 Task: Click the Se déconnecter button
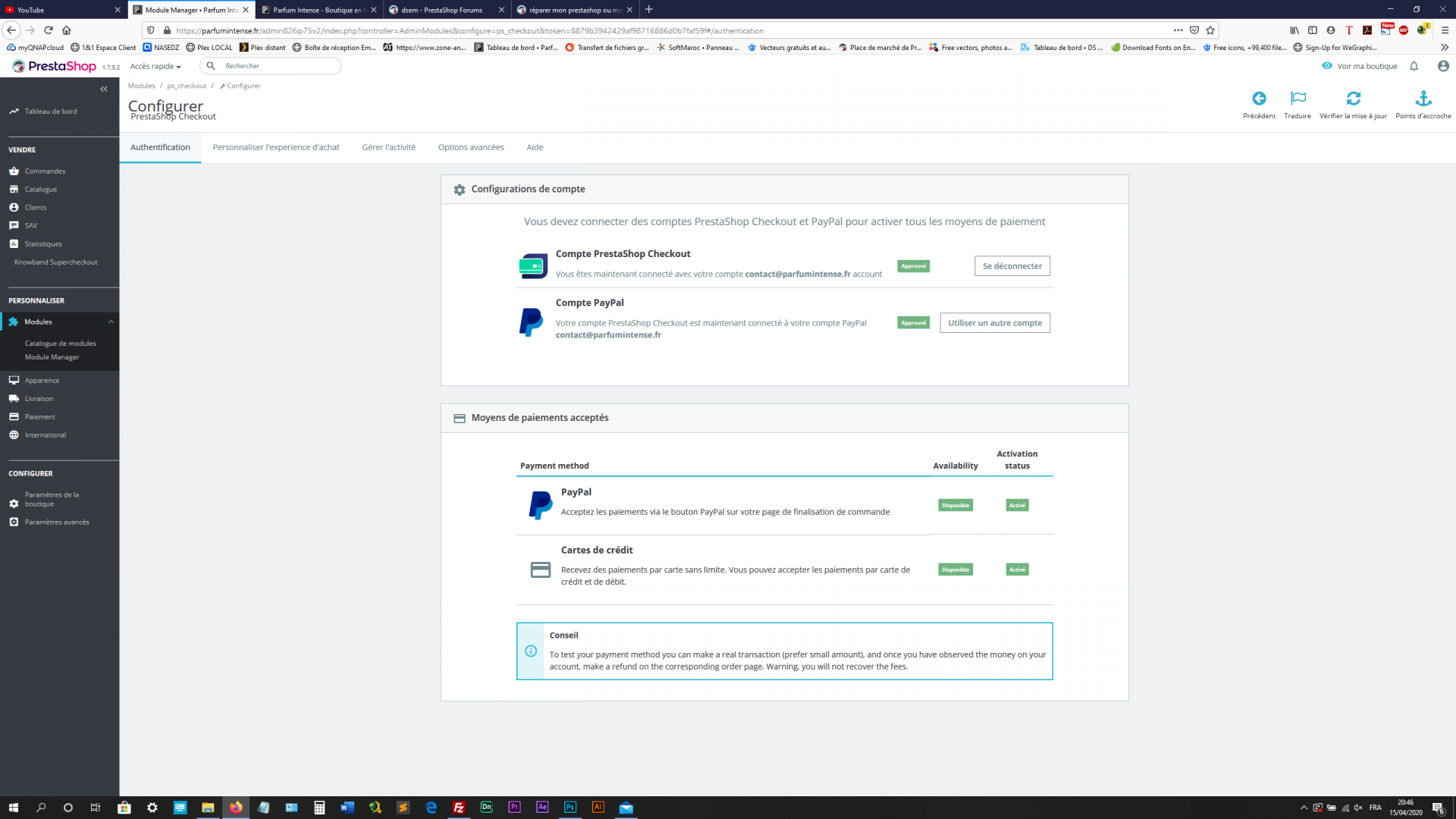tap(1012, 266)
